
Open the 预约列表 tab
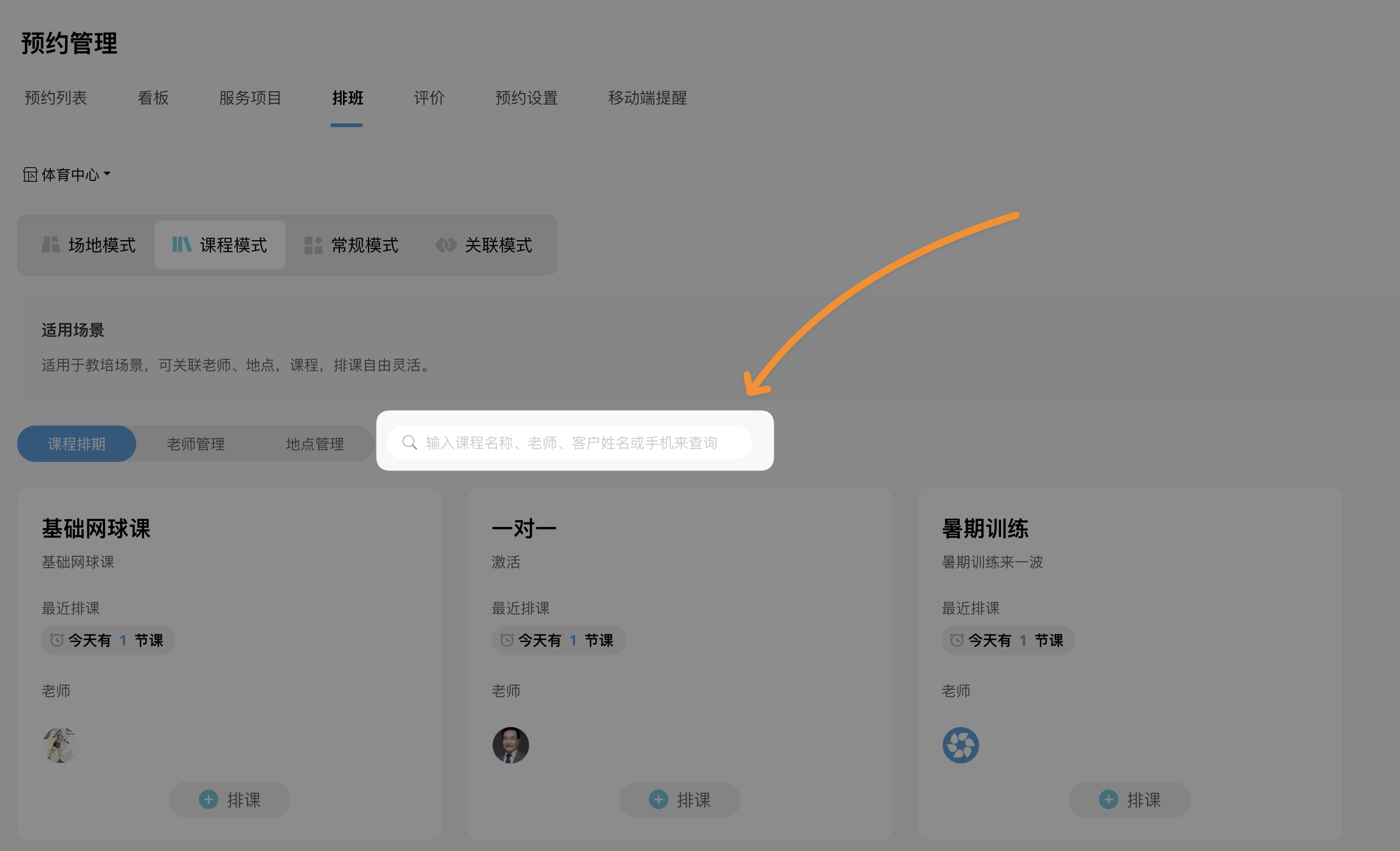[56, 98]
